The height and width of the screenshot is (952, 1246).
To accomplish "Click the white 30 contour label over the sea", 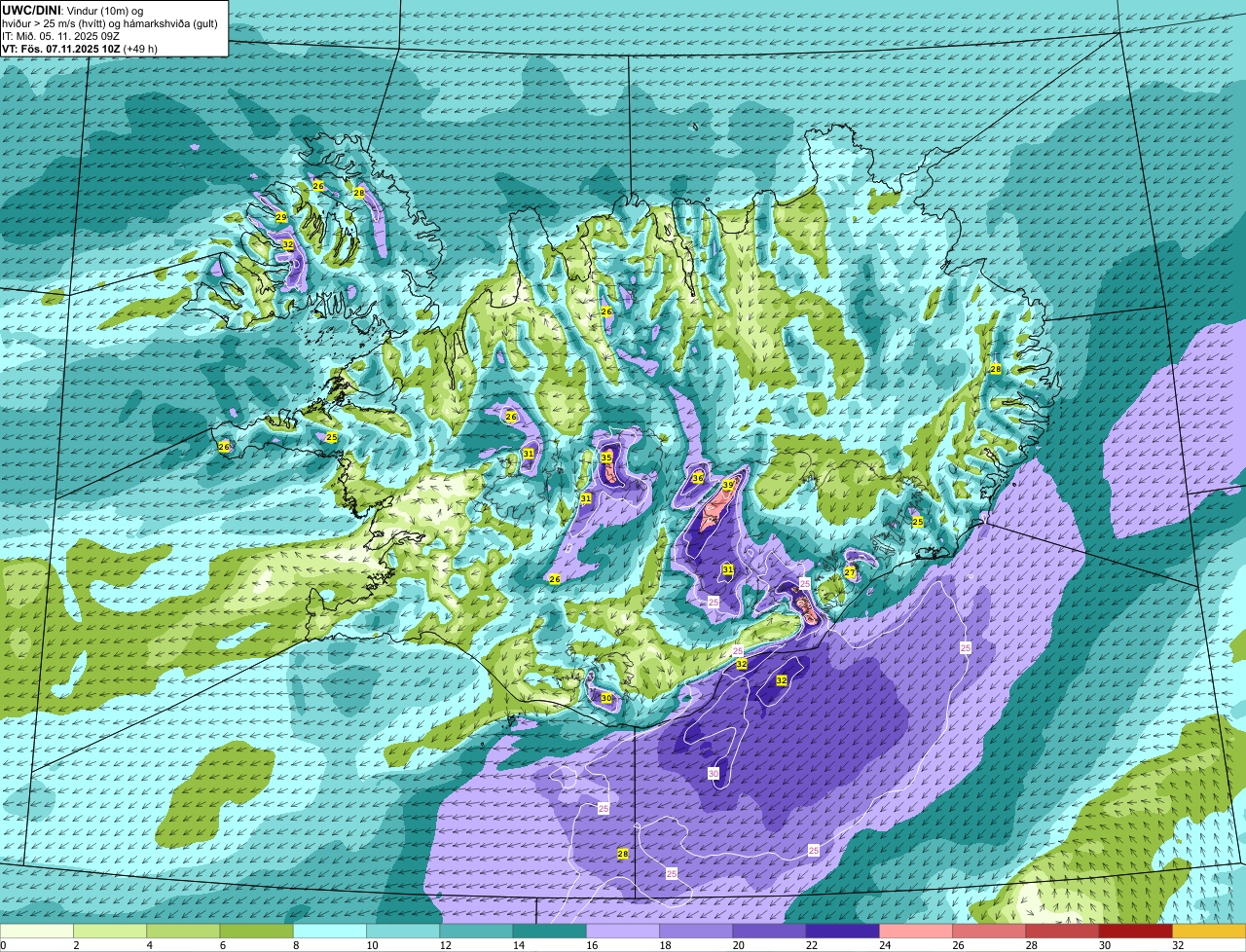I will tap(714, 773).
